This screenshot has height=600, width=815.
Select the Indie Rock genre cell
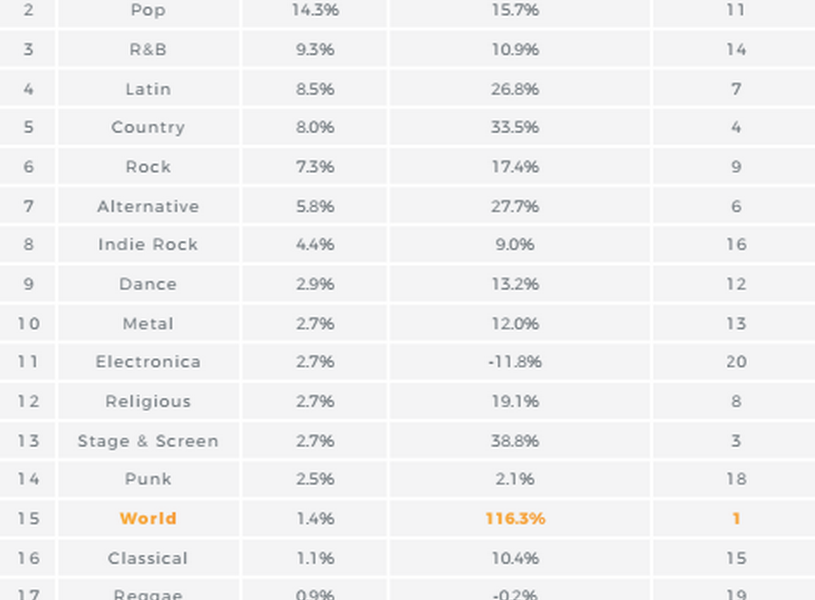(148, 245)
